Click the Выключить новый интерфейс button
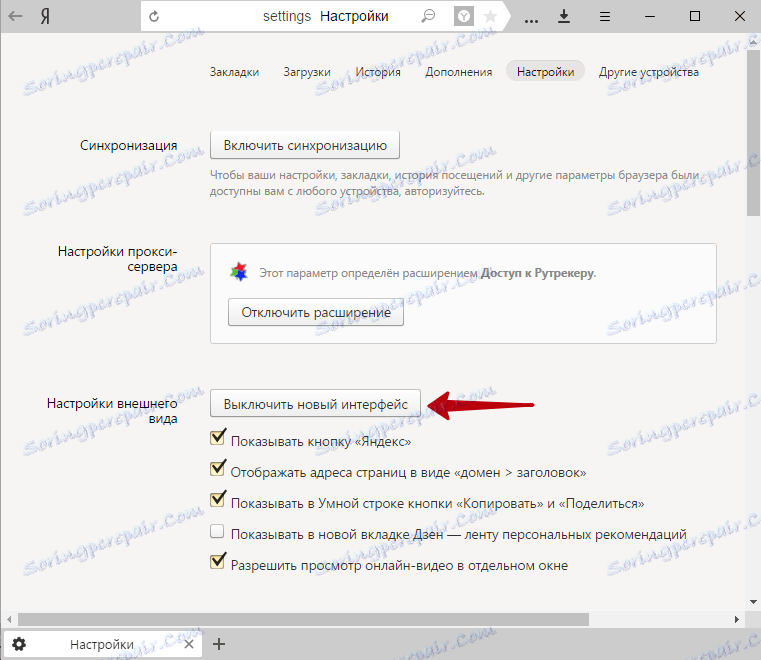 point(315,404)
